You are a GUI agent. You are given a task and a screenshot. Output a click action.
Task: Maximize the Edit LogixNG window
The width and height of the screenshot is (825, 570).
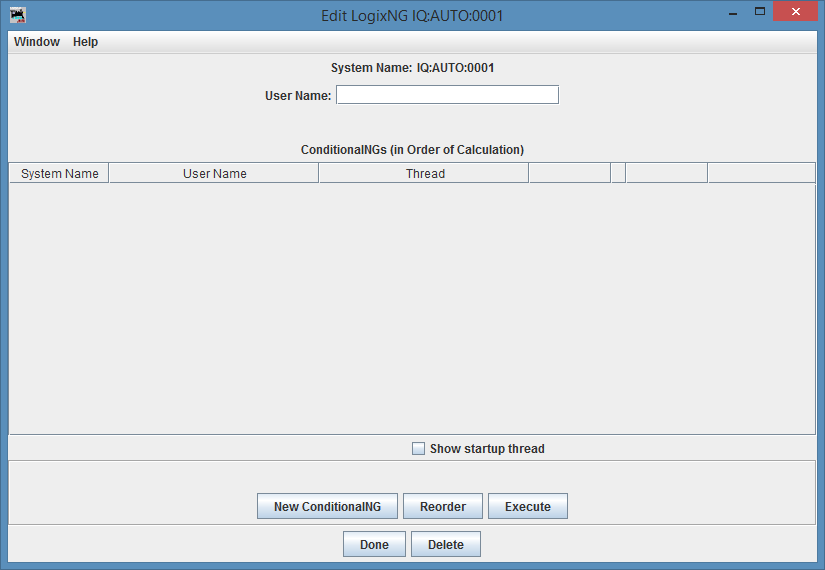click(x=760, y=12)
